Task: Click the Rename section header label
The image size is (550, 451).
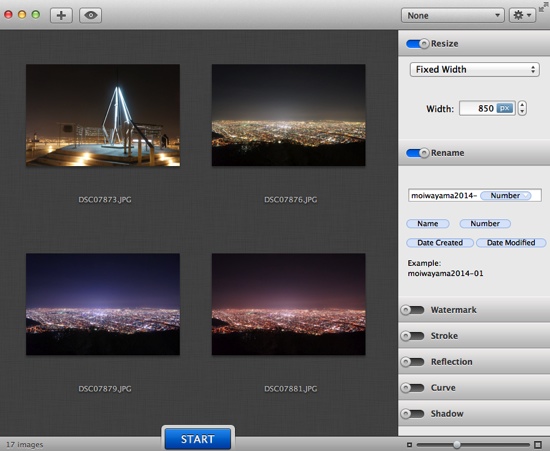Action: coord(447,153)
